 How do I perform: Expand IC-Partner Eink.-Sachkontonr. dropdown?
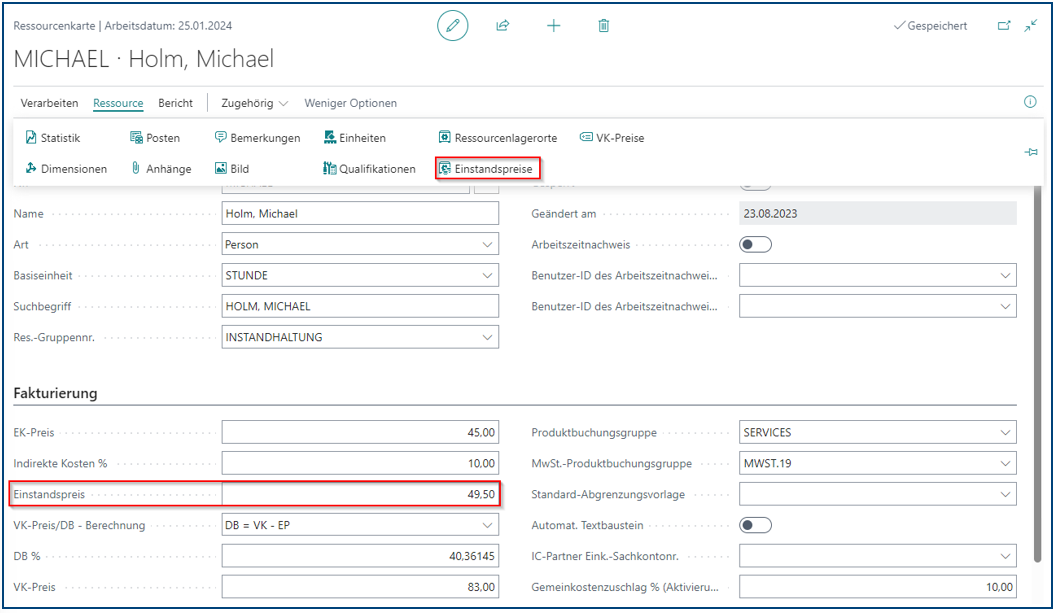coord(1005,556)
